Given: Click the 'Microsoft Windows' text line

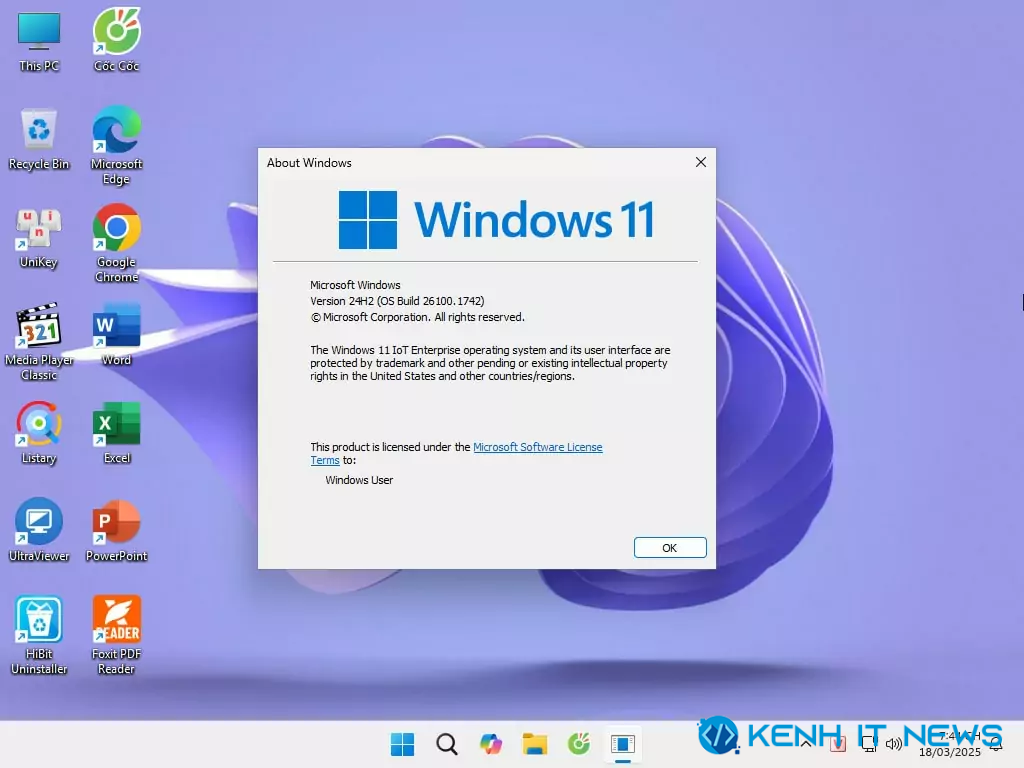Looking at the screenshot, I should click(x=355, y=285).
